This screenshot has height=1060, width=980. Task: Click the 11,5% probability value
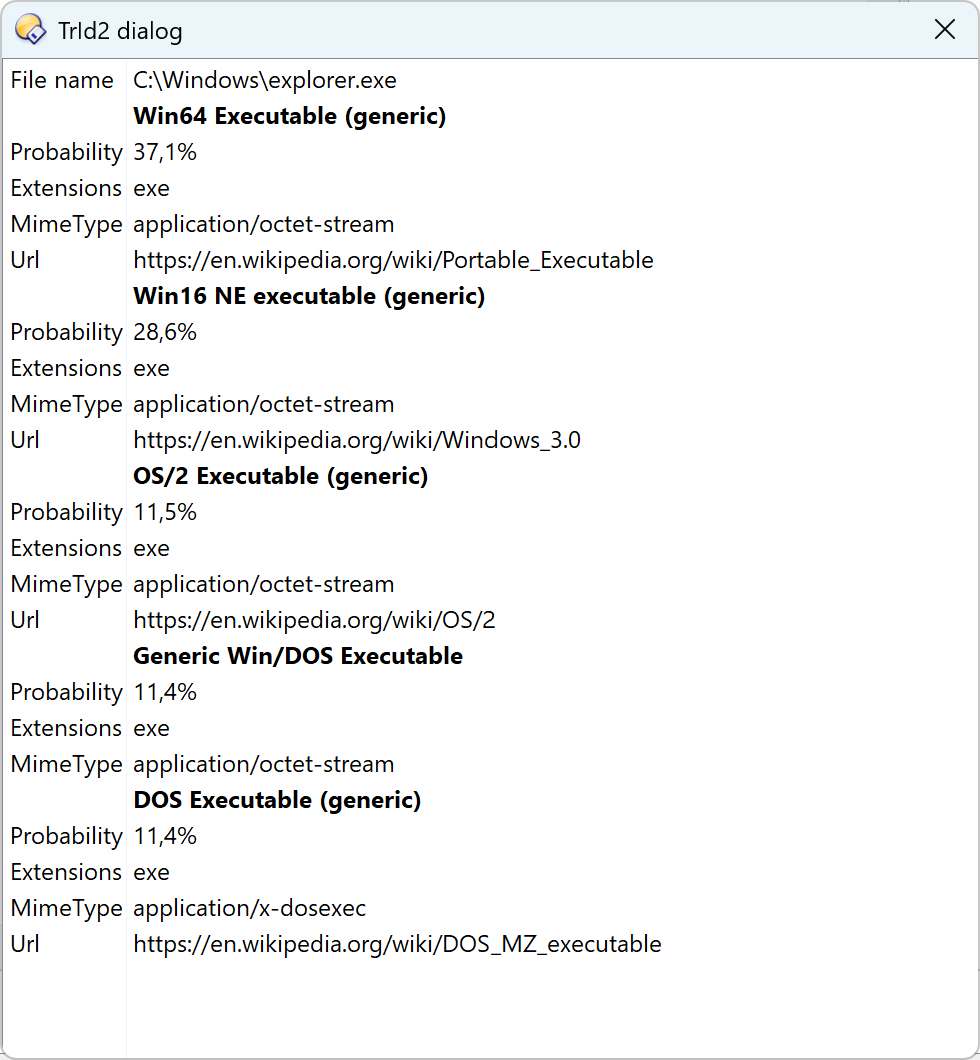point(165,512)
